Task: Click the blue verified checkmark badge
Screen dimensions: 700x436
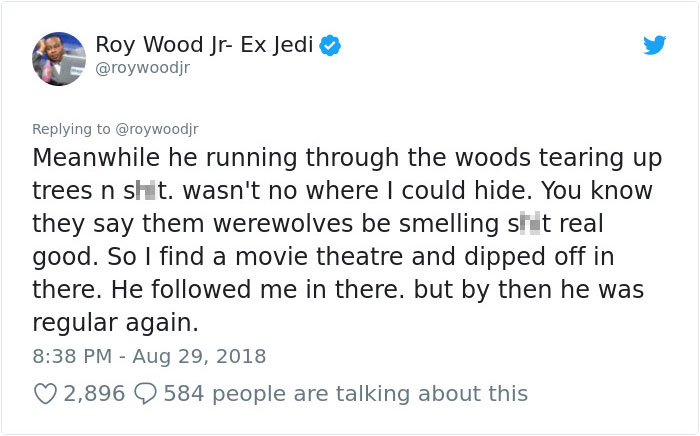Action: pyautogui.click(x=329, y=45)
